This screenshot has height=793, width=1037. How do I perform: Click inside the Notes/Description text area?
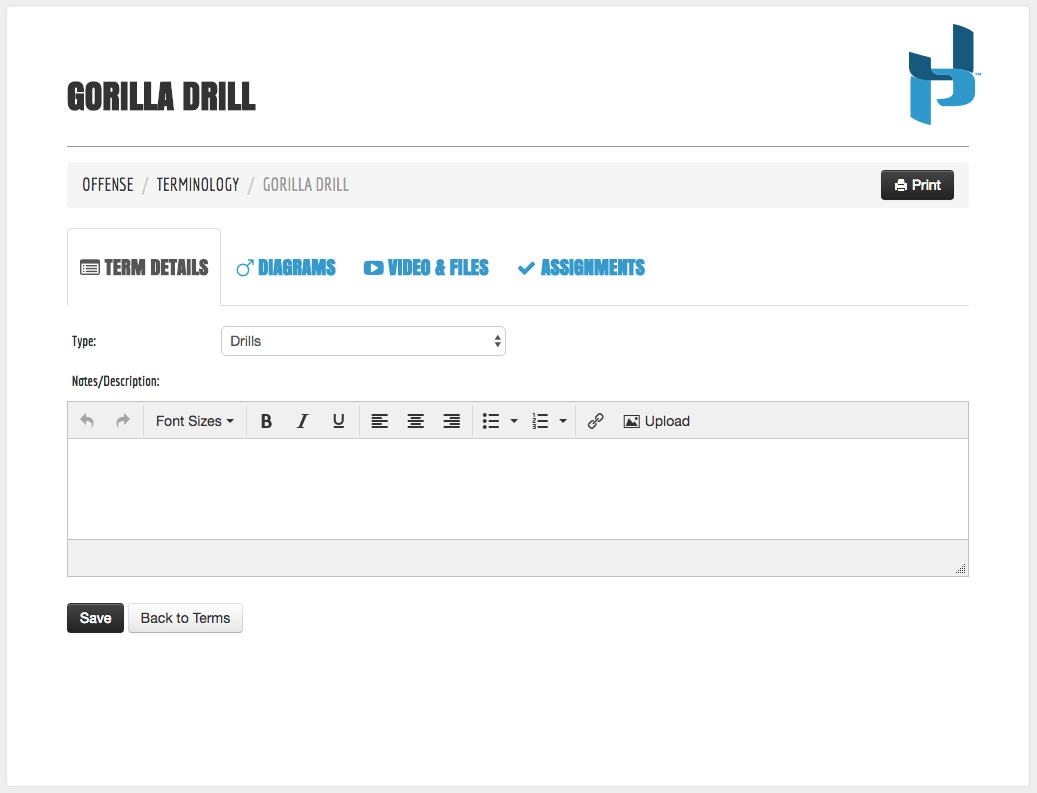(517, 489)
